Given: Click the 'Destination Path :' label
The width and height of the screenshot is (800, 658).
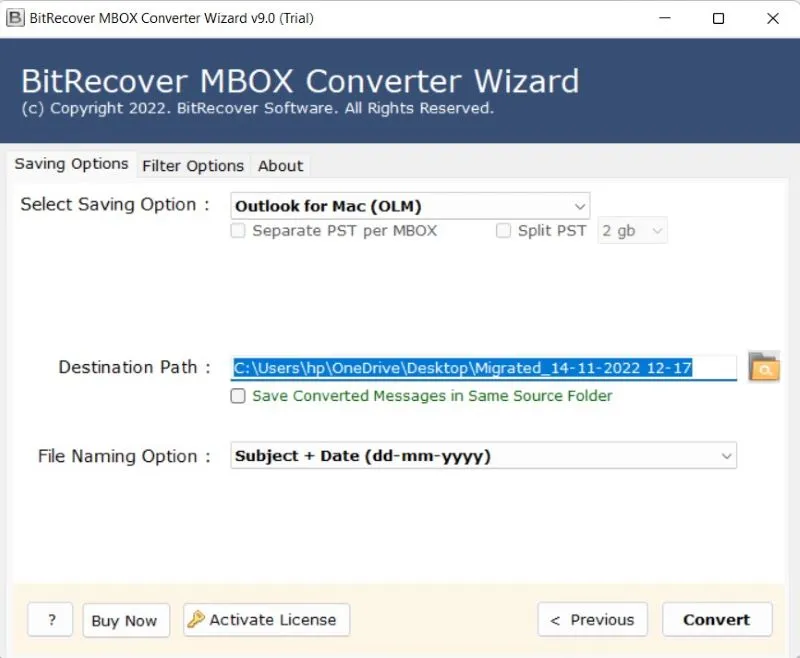Looking at the screenshot, I should tap(134, 367).
